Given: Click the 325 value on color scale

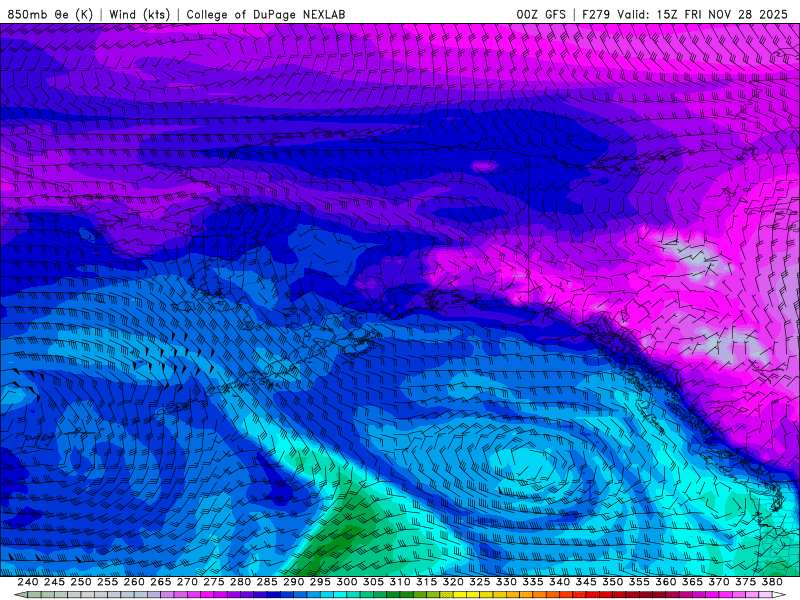Looking at the screenshot, I should (480, 582).
